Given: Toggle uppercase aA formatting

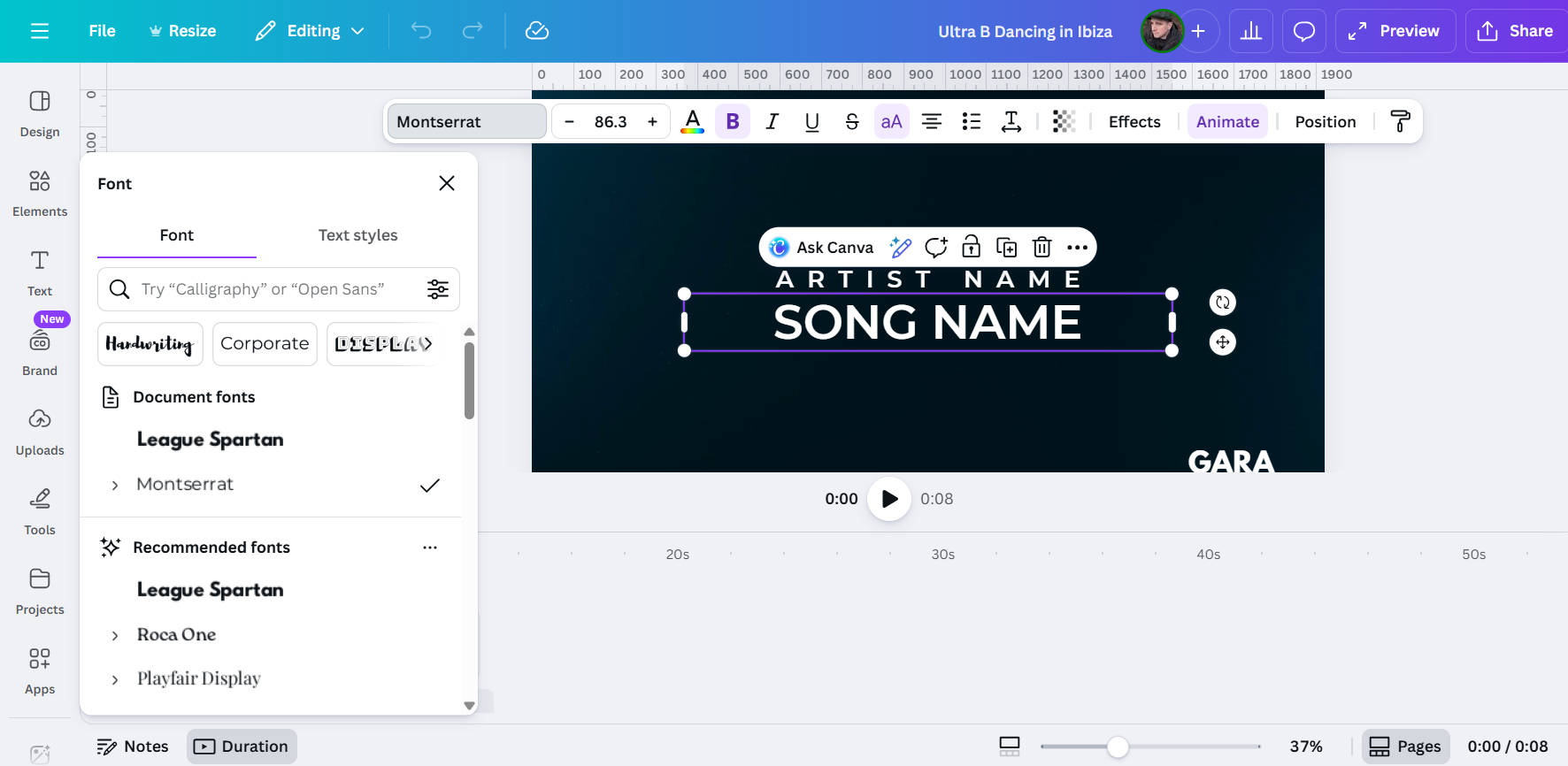Looking at the screenshot, I should coord(892,122).
